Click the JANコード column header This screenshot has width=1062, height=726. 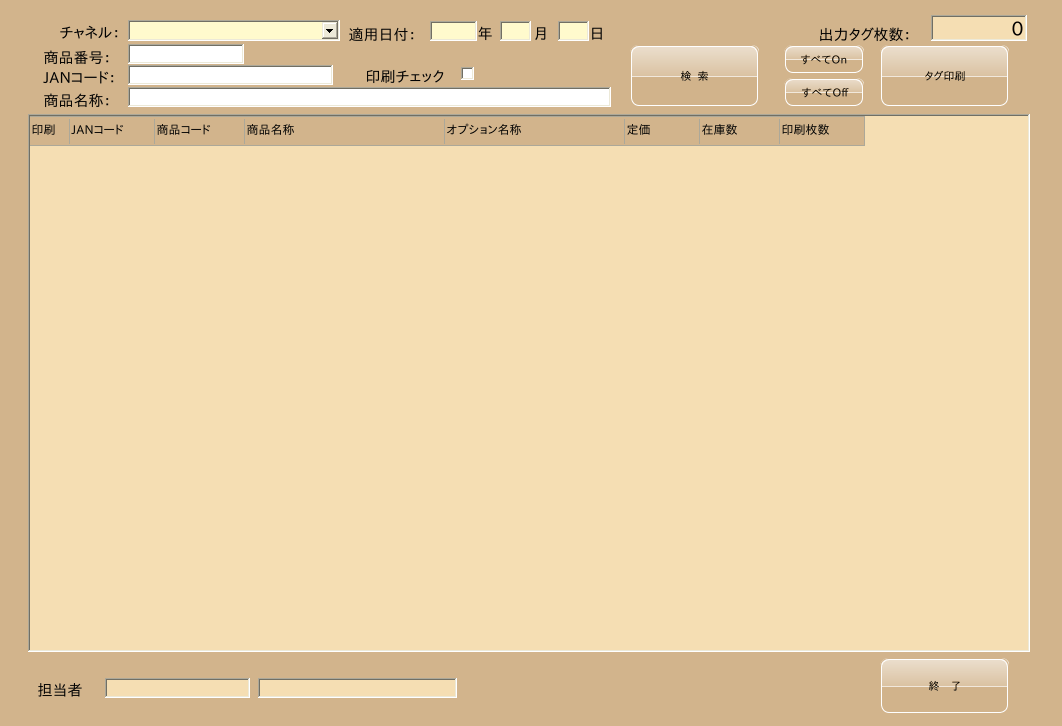pos(112,131)
